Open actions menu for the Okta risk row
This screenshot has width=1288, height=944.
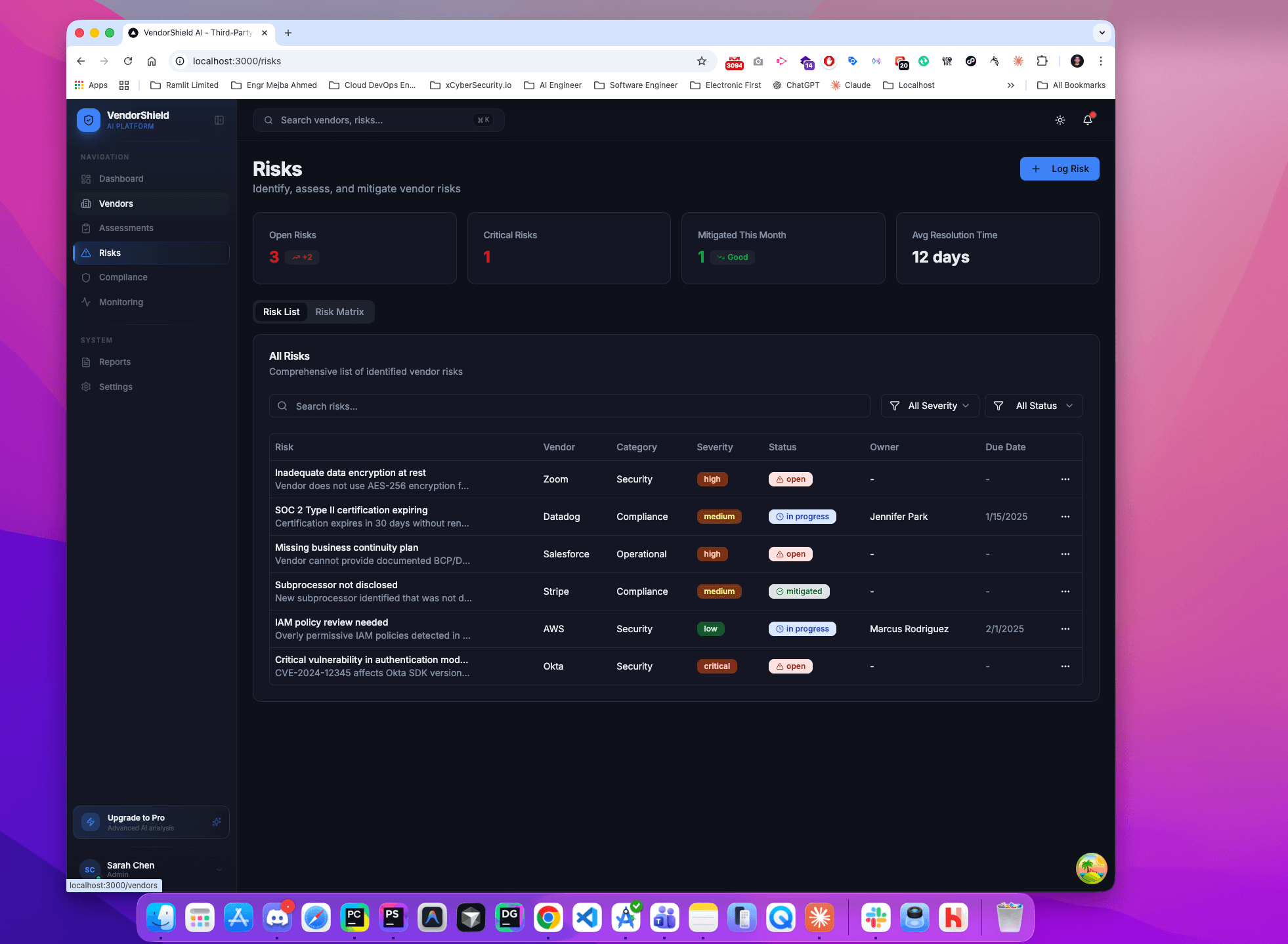1065,666
